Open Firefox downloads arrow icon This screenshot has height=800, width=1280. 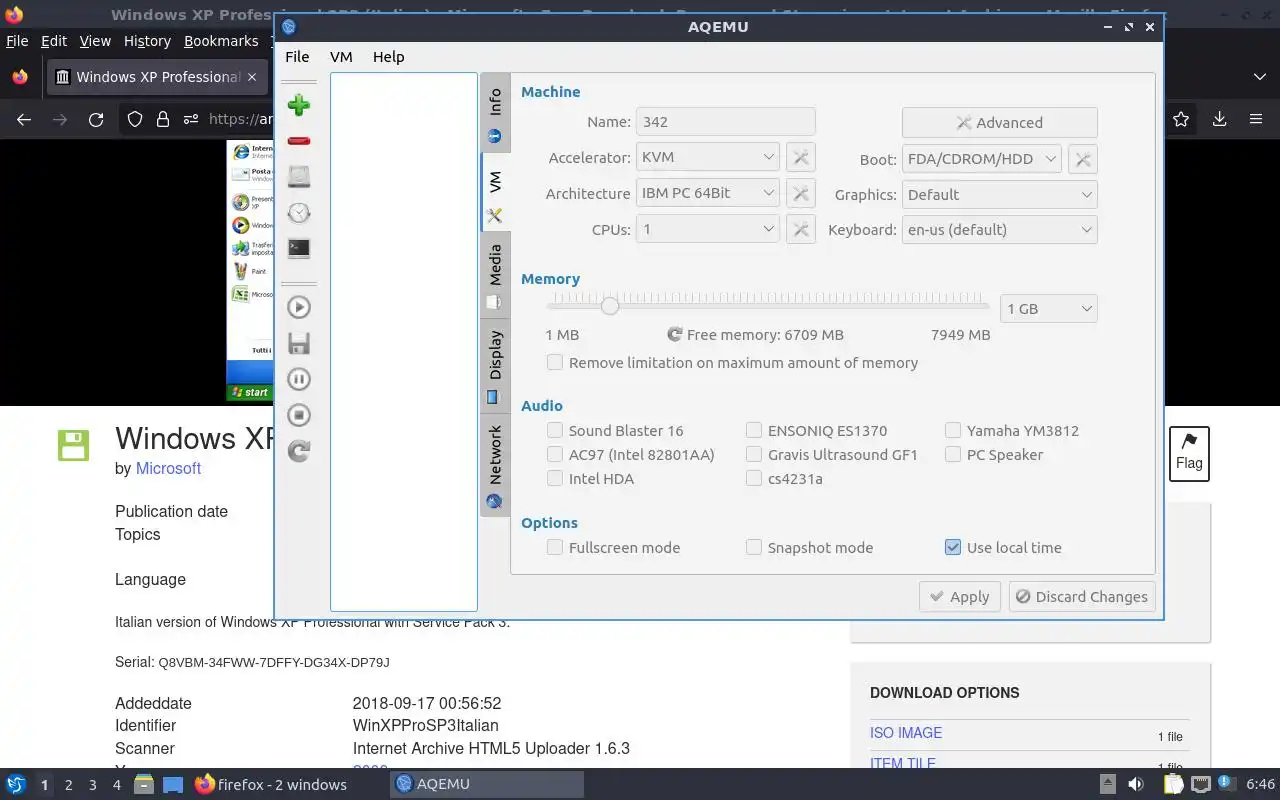[1219, 120]
